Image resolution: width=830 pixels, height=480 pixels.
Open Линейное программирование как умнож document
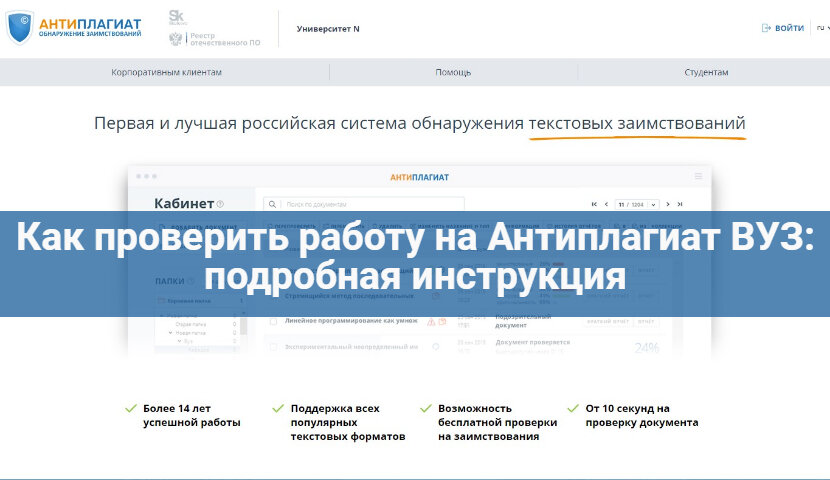[x=351, y=321]
